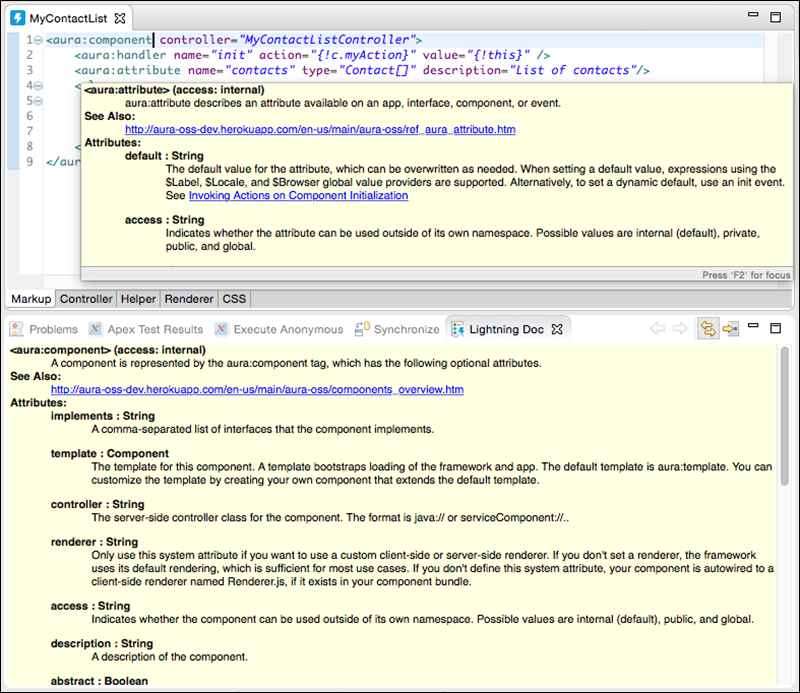The image size is (800, 693).
Task: Click the Execute Anonymous icon
Action: 221,329
